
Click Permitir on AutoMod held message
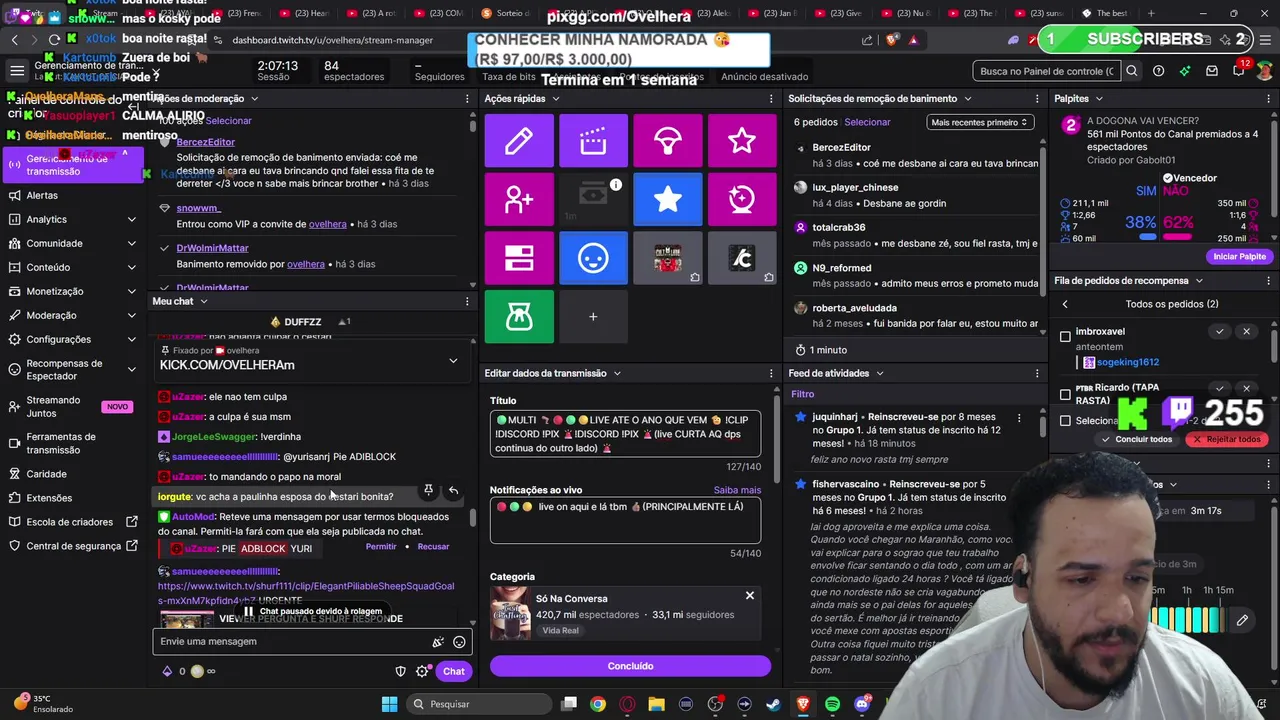point(381,547)
